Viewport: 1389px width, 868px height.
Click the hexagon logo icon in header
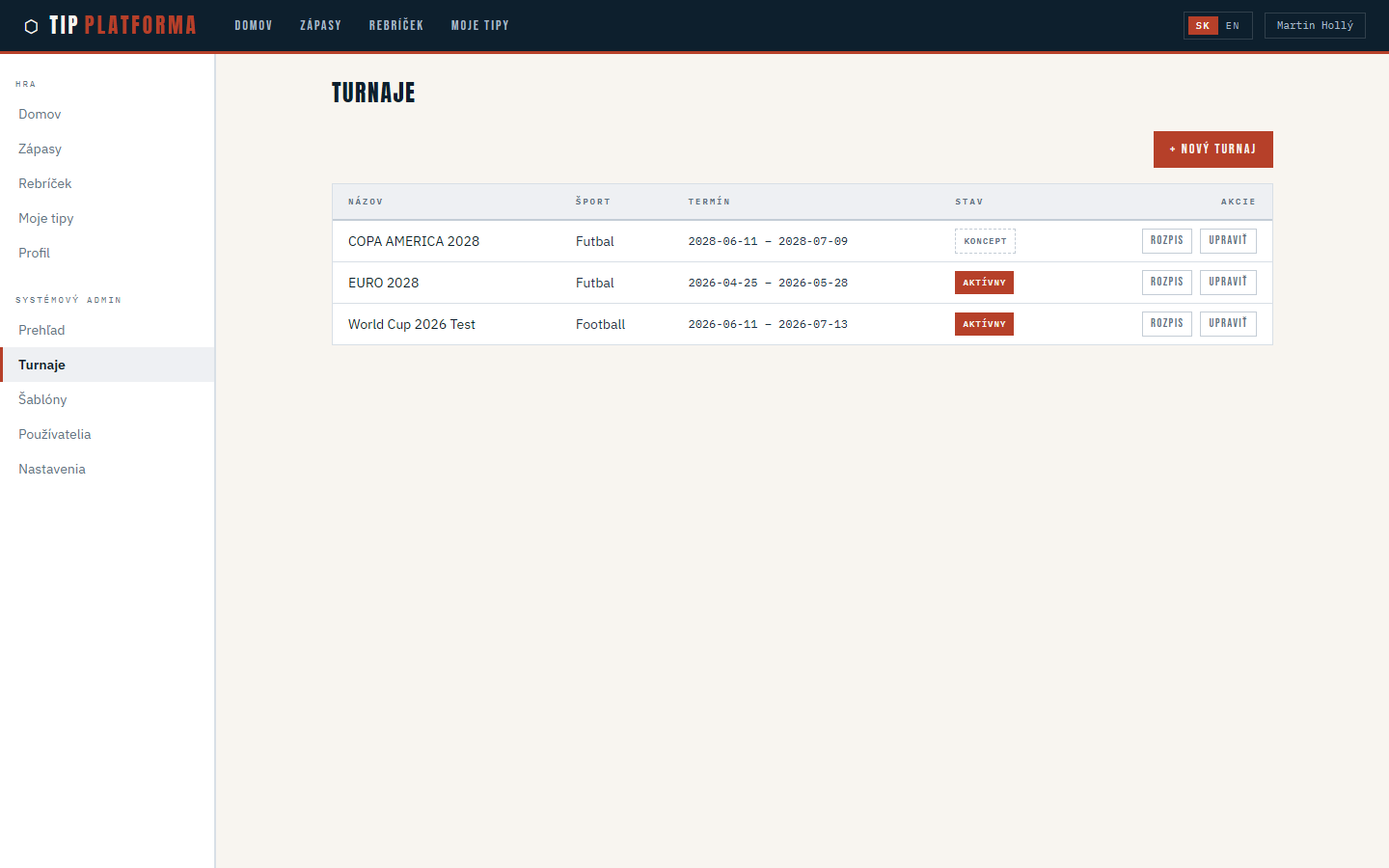[31, 26]
